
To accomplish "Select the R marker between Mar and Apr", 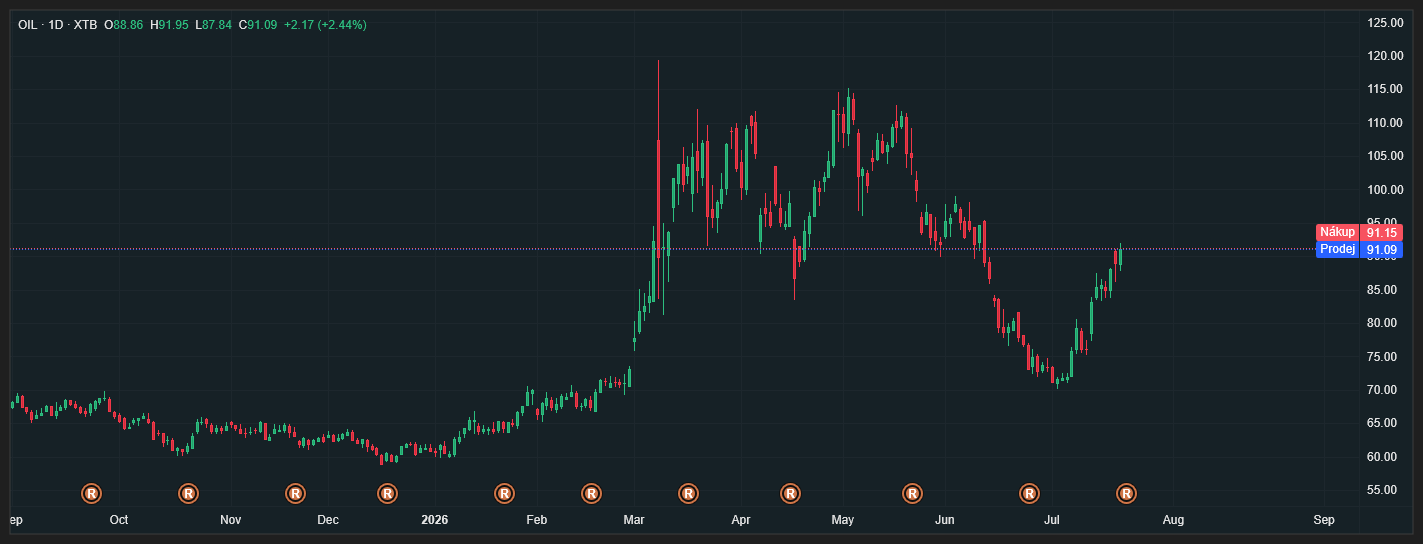I will 688,493.
